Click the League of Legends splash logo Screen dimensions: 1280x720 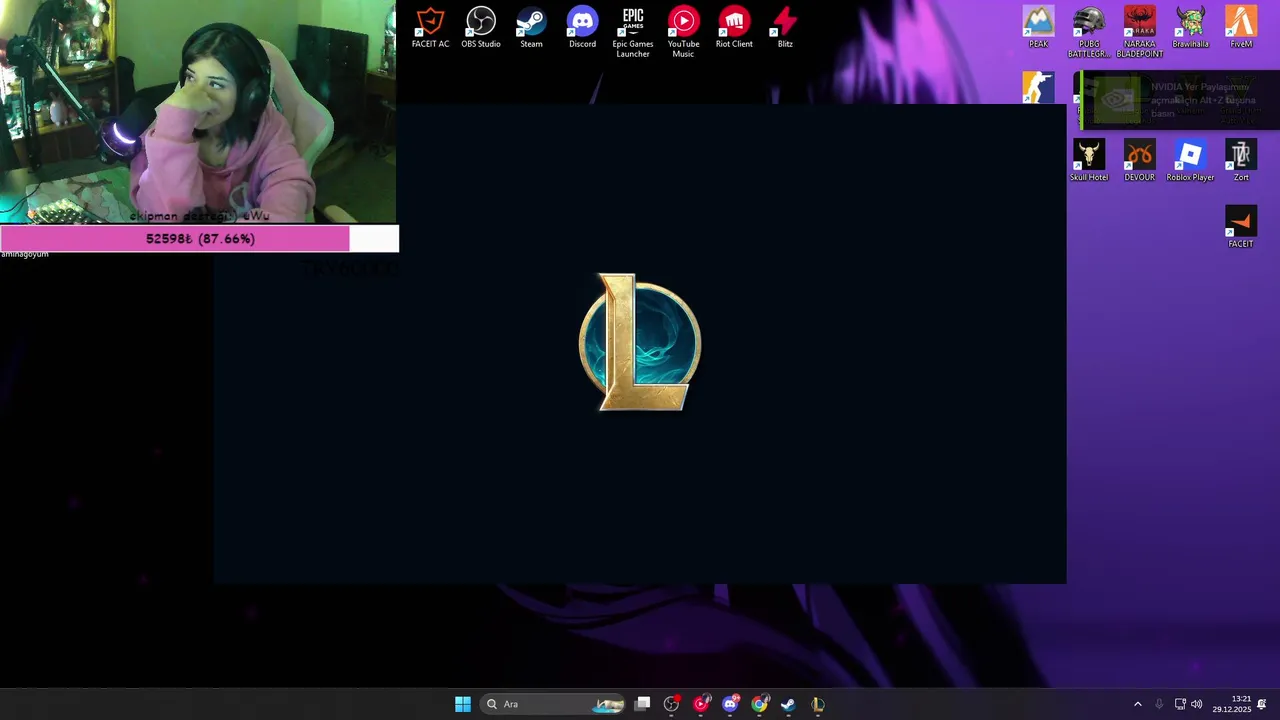pyautogui.click(x=640, y=342)
